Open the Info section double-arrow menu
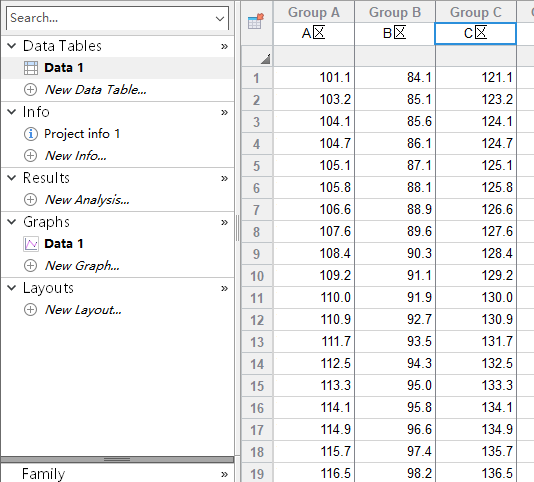Viewport: 534px width, 482px height. (x=224, y=112)
